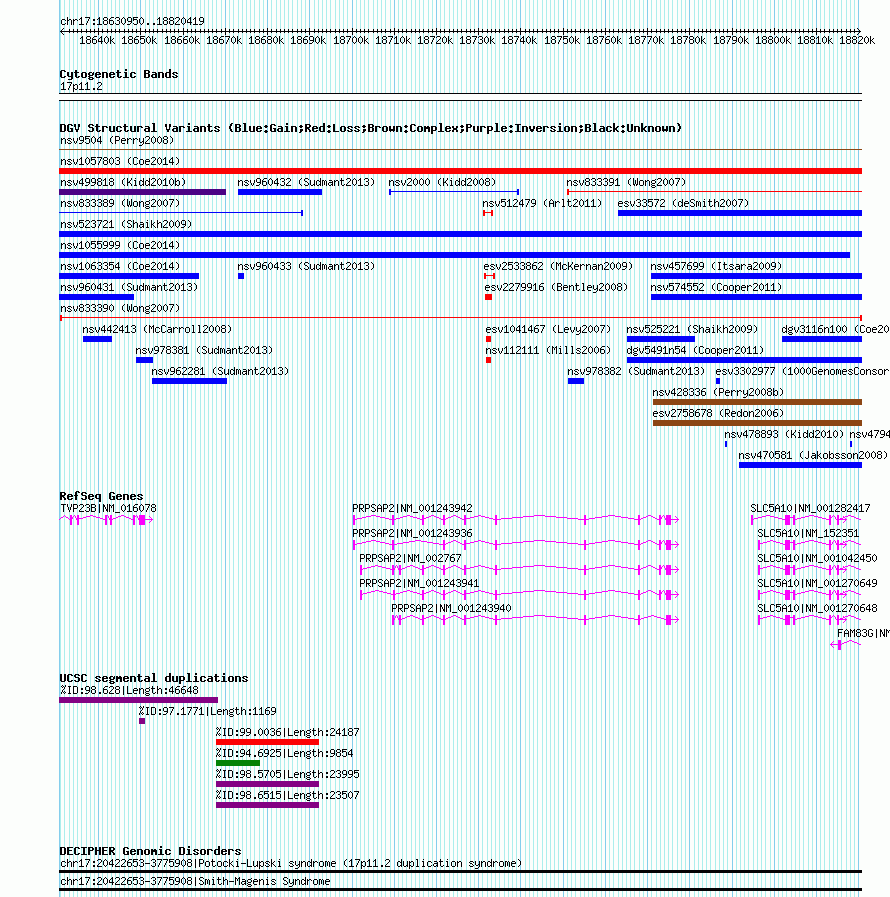Click the nsv833391 (Wong2007) variant label
The width and height of the screenshot is (890, 897).
coord(626,182)
